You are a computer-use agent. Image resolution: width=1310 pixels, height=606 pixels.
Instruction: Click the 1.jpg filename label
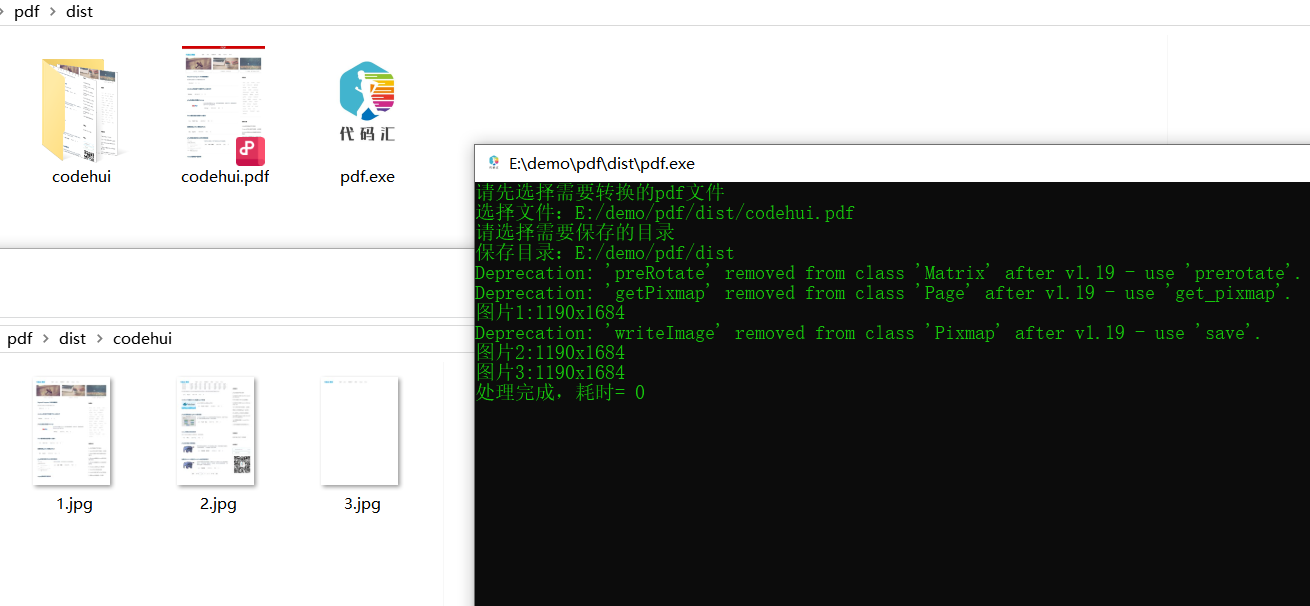pyautogui.click(x=74, y=504)
